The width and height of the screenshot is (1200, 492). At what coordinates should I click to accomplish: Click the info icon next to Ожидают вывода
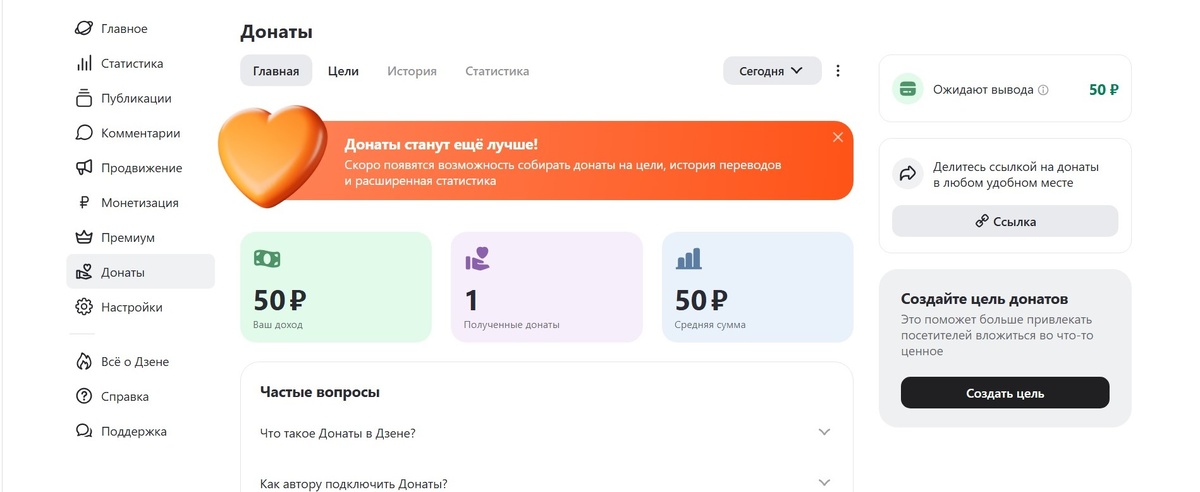tap(1043, 89)
